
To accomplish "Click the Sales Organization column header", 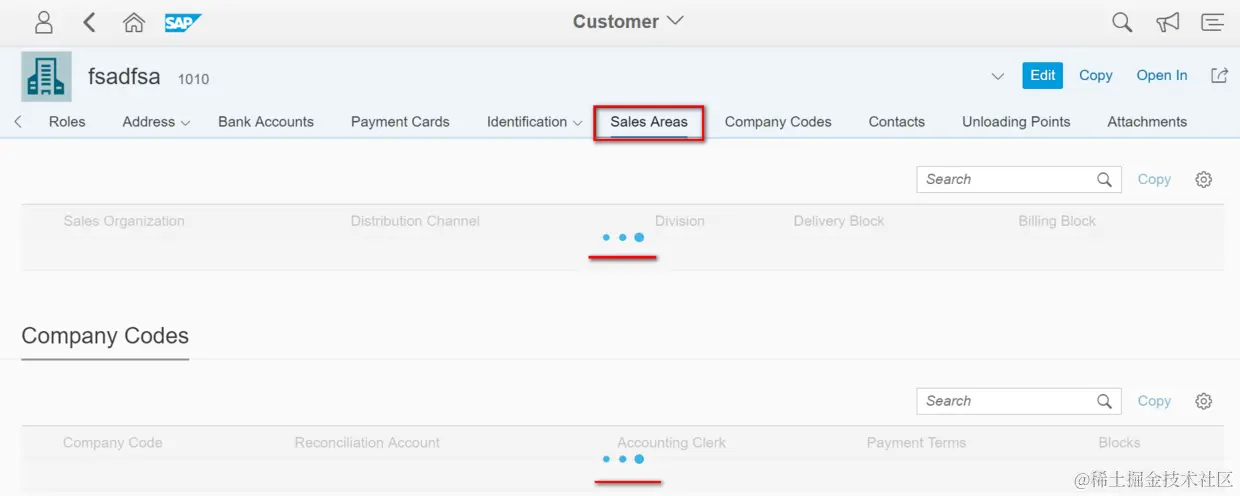I will [124, 221].
